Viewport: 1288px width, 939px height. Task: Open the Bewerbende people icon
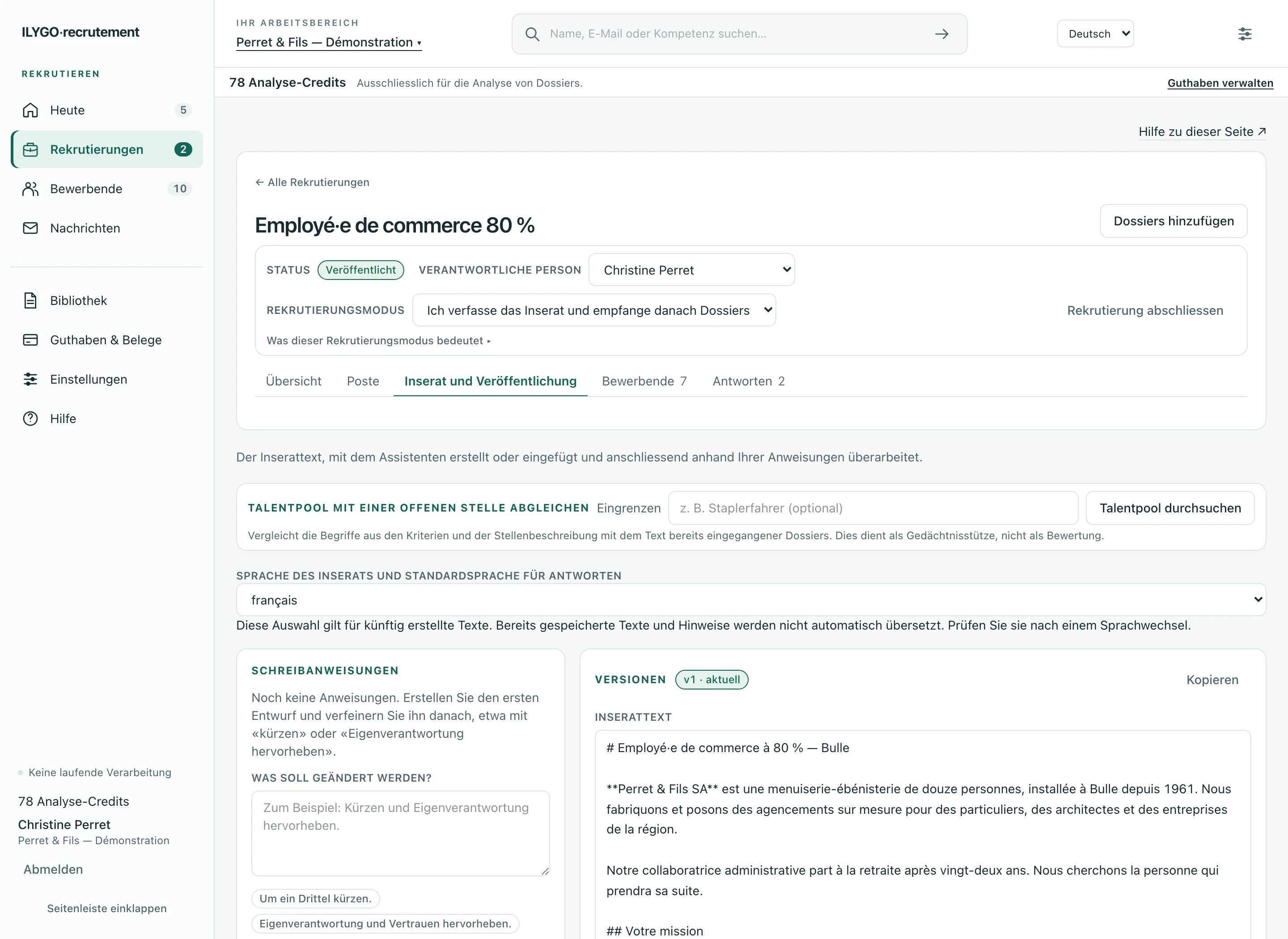[30, 189]
